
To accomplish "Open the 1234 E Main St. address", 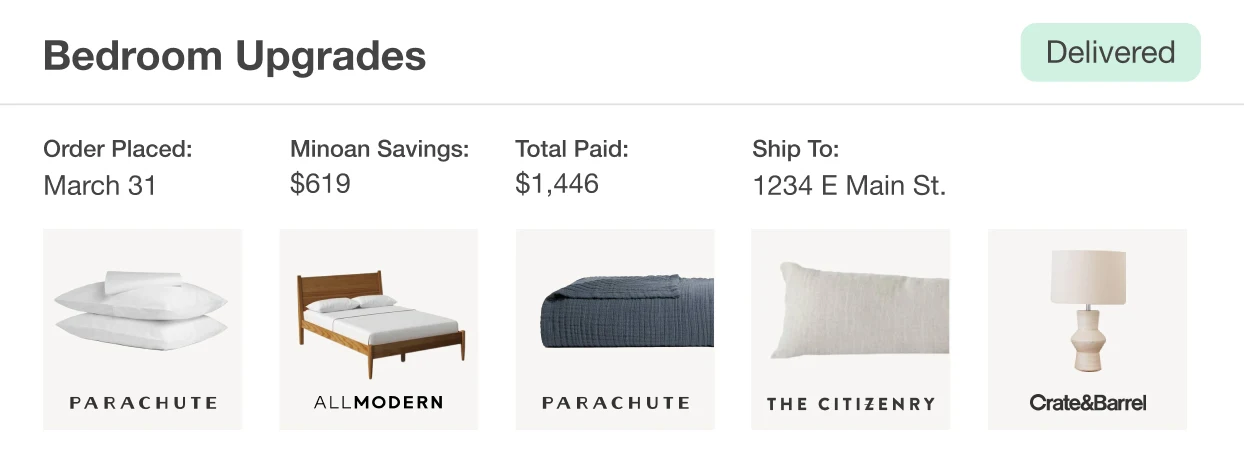I will 849,186.
